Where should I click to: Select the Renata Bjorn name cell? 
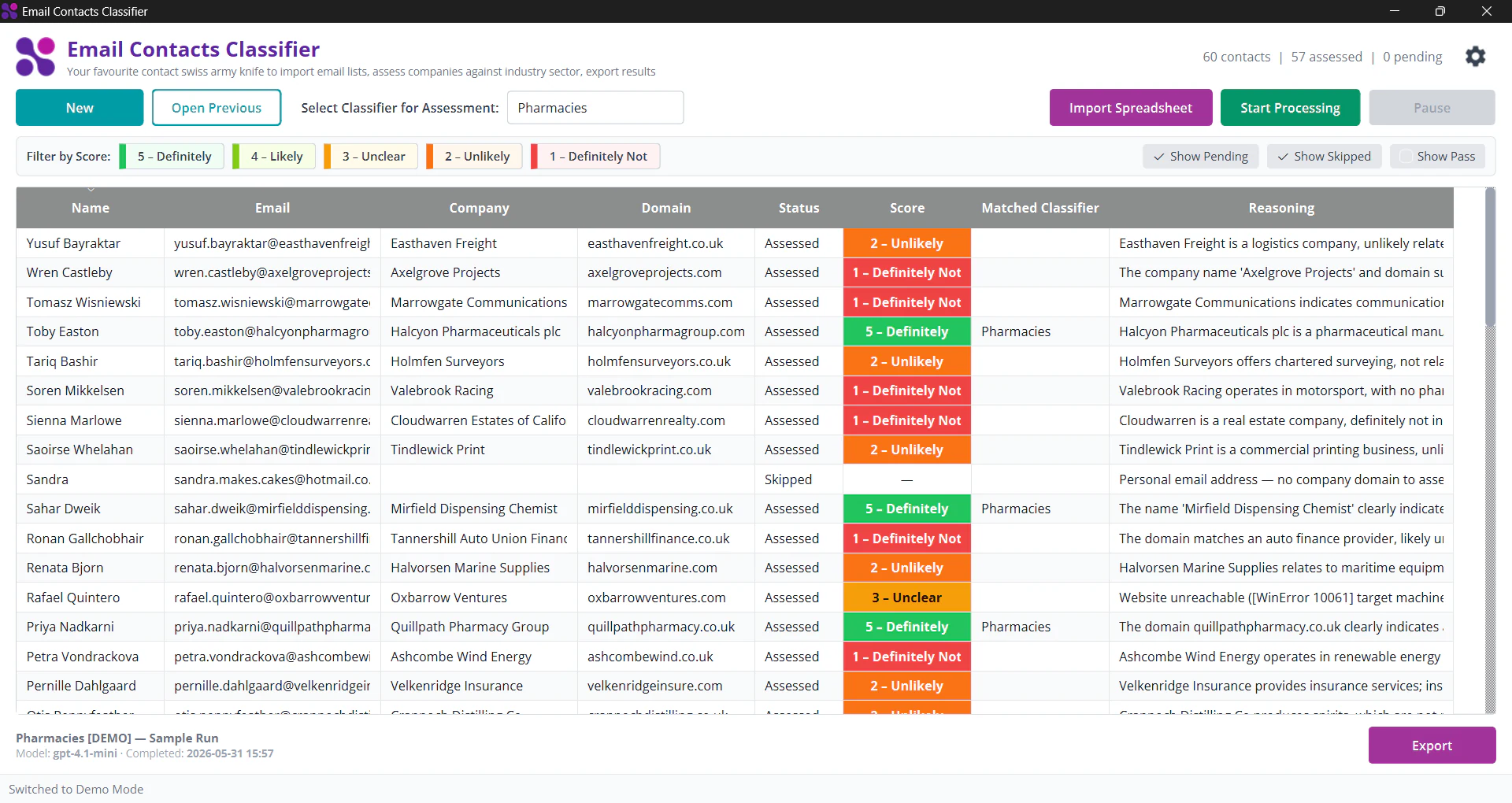click(x=91, y=568)
